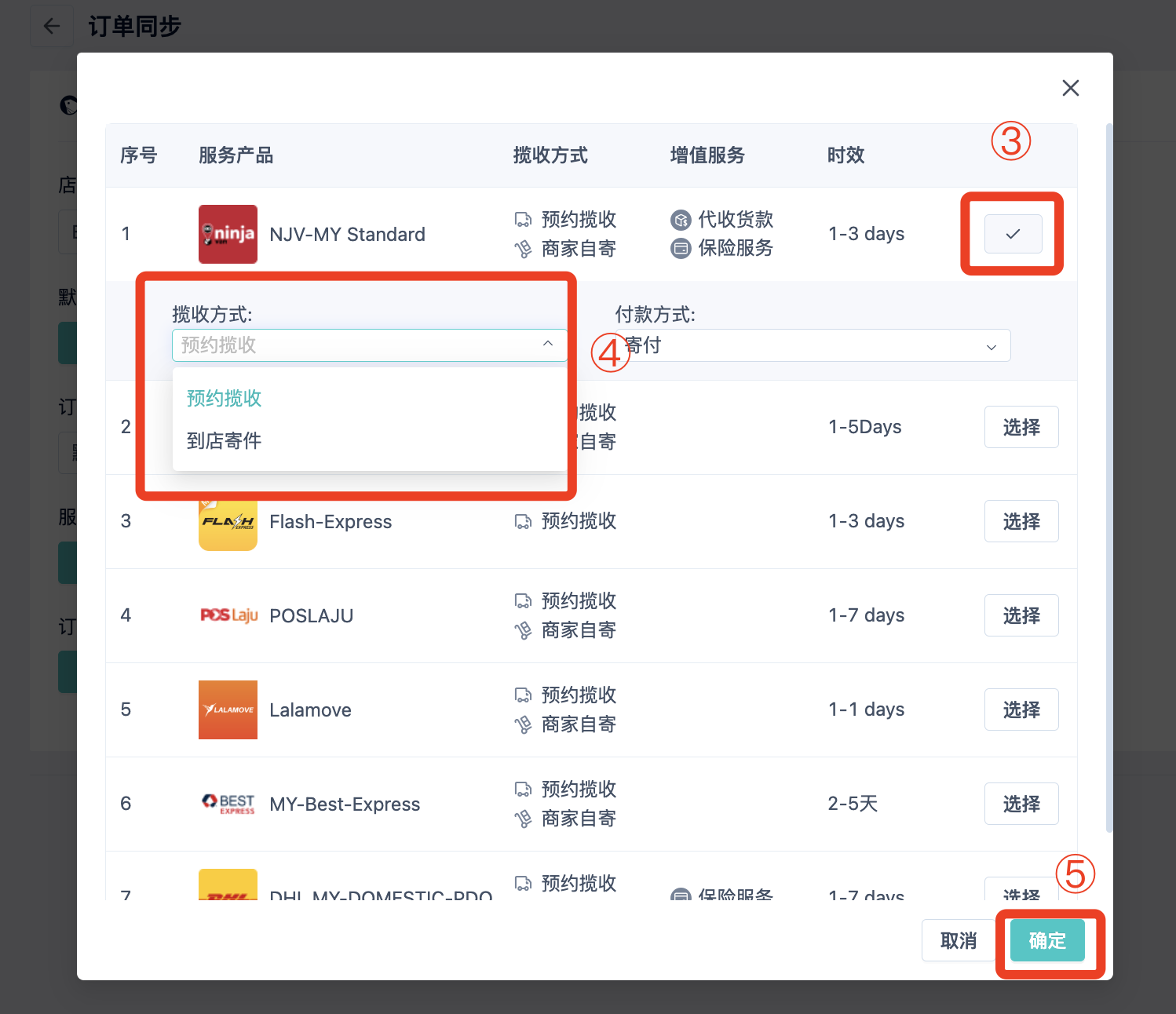1176x1014 pixels.
Task: Click 选择 for MY-Best-Express
Action: point(1021,804)
